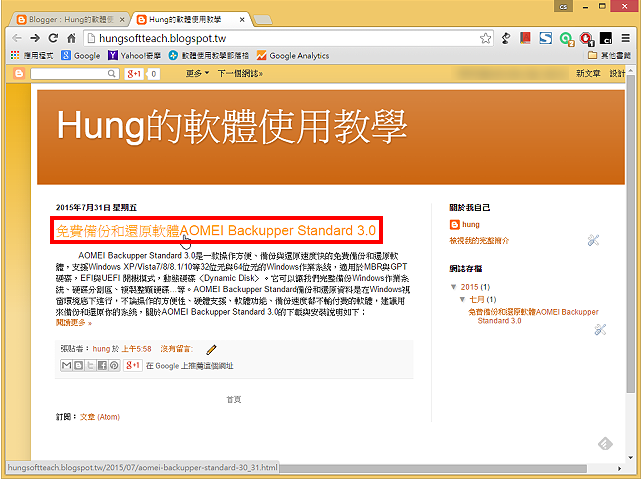Click the vertical scrollbar thumb

click(x=631, y=235)
